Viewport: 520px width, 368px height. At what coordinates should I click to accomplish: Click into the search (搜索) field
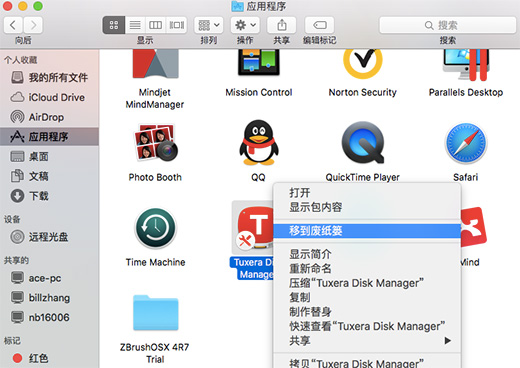pos(447,25)
